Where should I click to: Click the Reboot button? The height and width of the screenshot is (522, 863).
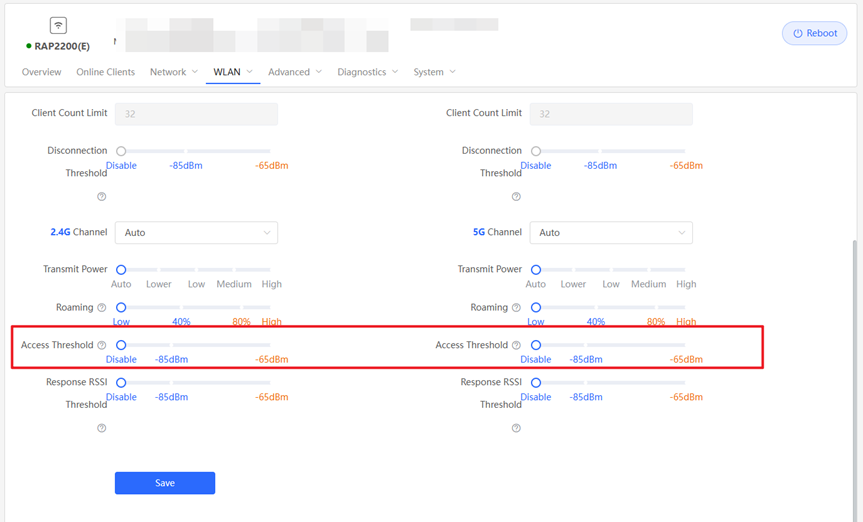(814, 33)
